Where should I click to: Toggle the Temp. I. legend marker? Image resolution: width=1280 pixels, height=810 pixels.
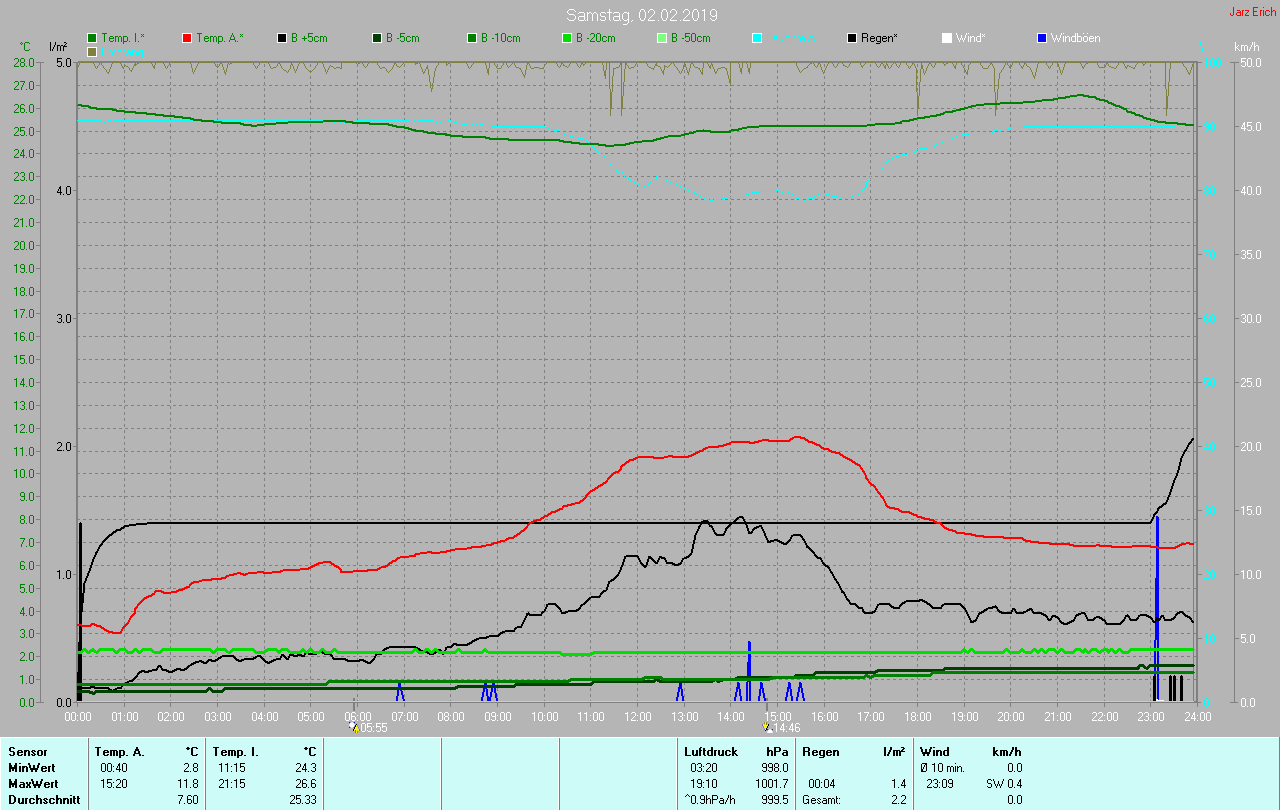pyautogui.click(x=92, y=38)
